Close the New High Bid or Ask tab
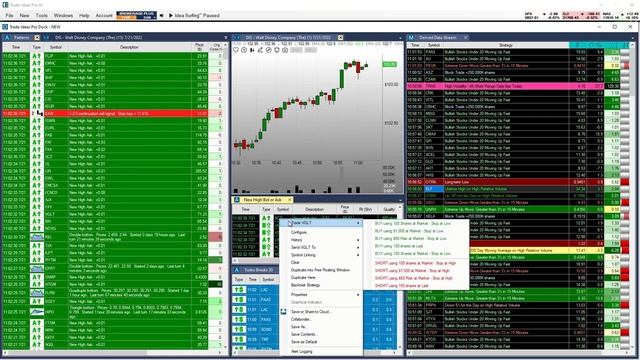 289,200
